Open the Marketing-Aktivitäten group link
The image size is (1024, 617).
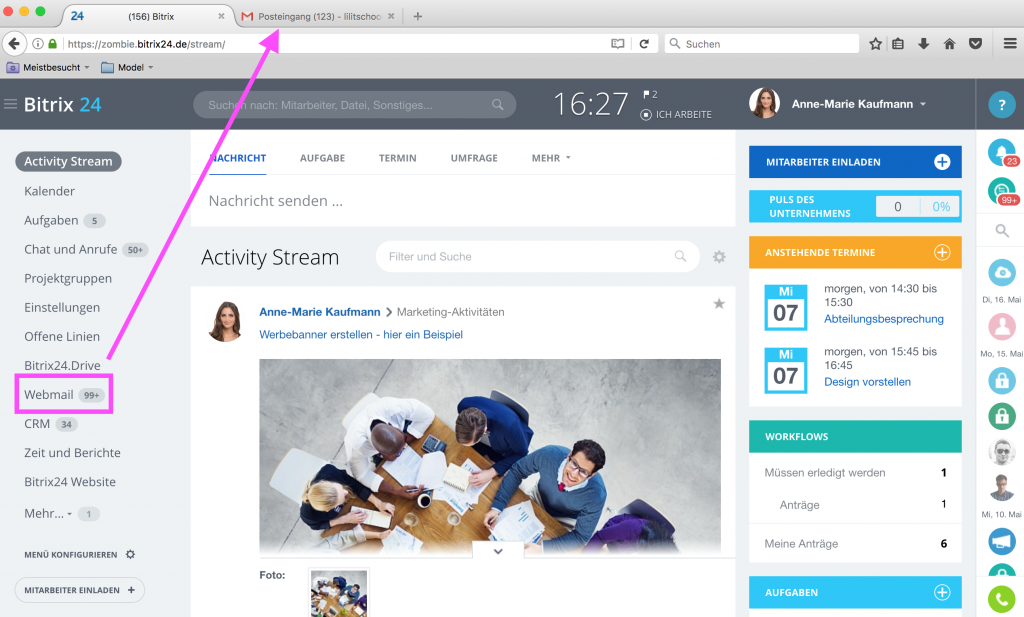[x=451, y=312]
